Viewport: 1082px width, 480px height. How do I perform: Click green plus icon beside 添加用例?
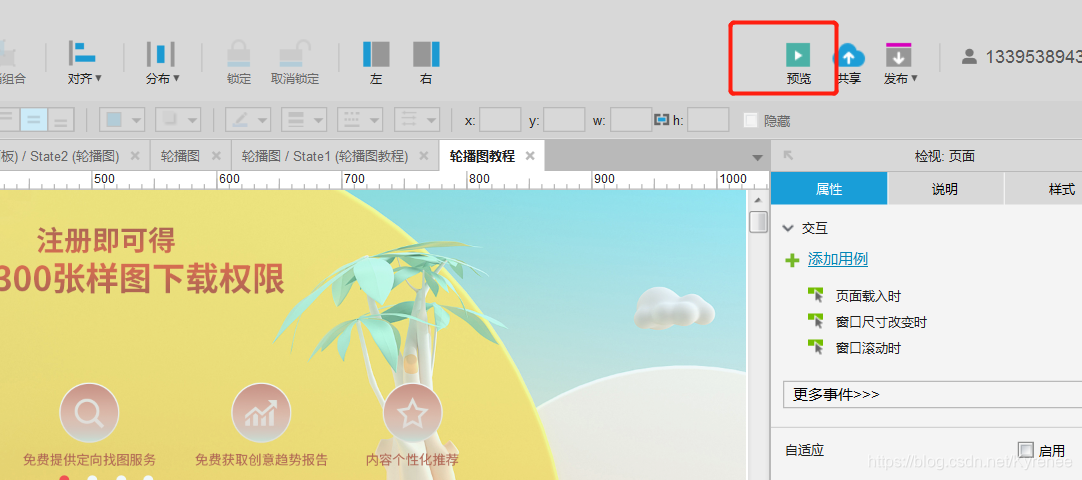point(792,260)
